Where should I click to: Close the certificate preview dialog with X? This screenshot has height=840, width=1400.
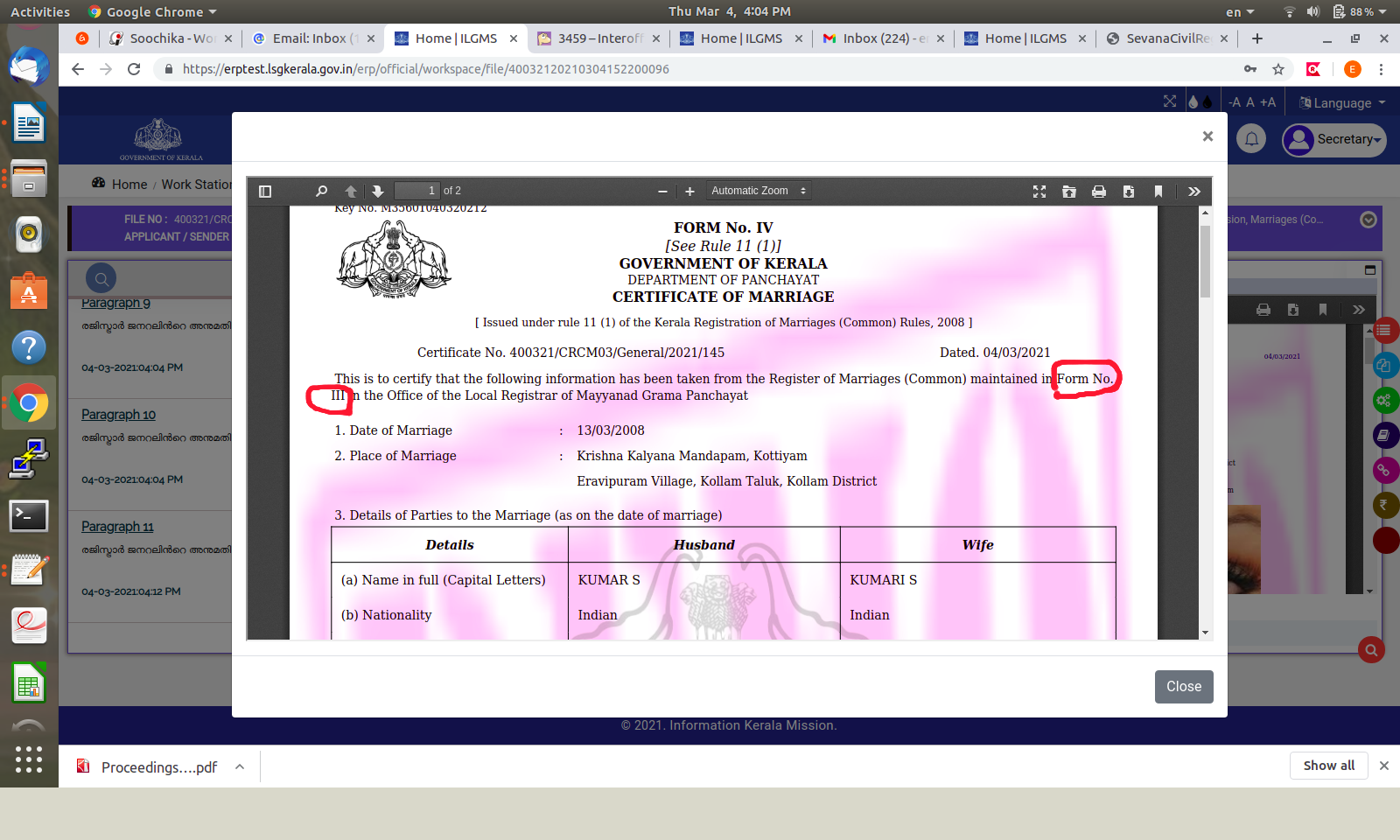pyautogui.click(x=1207, y=136)
